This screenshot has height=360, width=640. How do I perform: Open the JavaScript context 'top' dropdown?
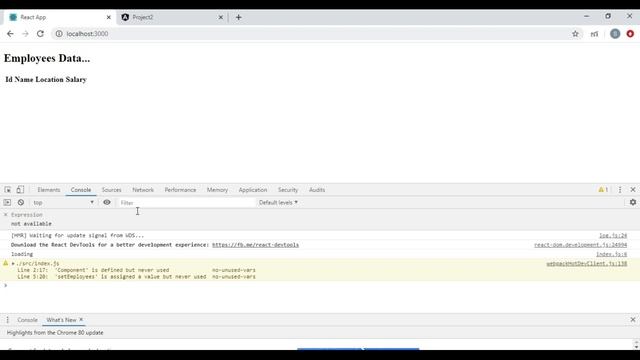[x=63, y=202]
